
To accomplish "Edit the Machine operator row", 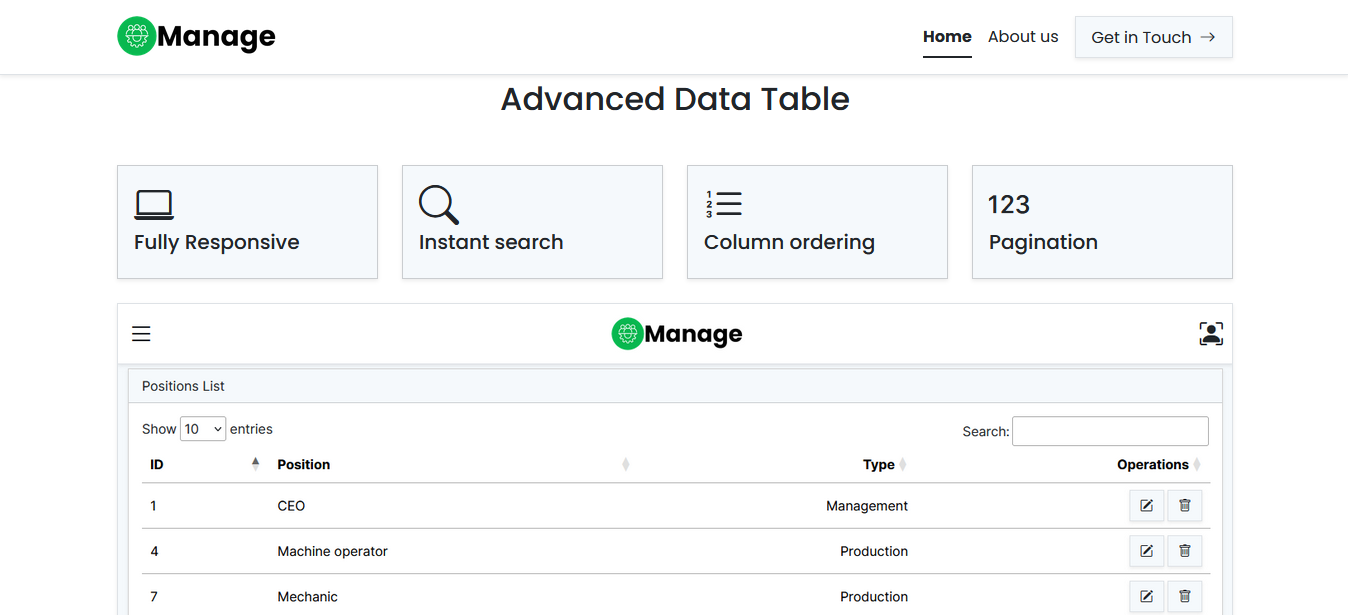I will point(1146,551).
